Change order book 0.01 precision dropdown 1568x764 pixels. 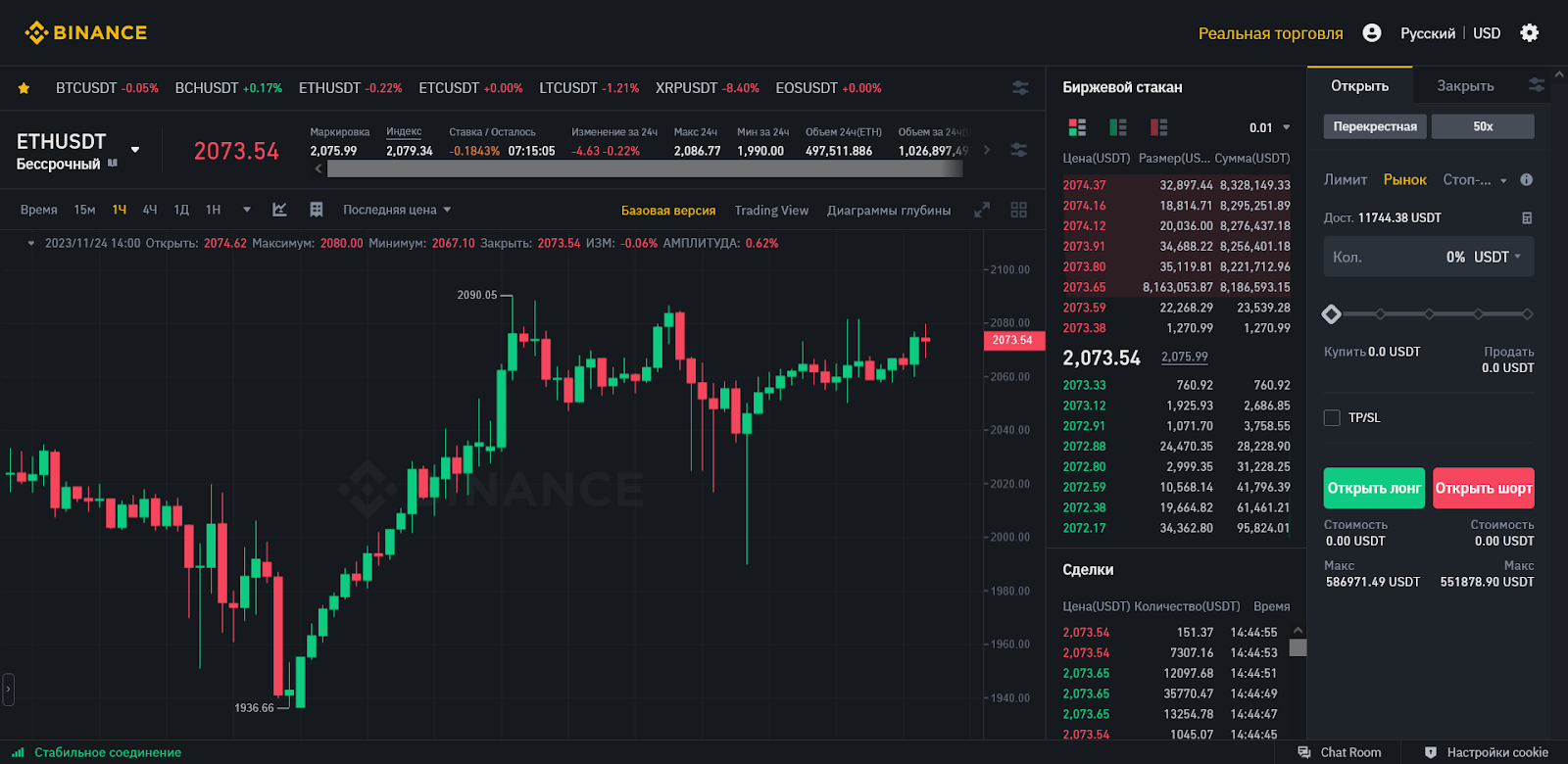(1270, 127)
